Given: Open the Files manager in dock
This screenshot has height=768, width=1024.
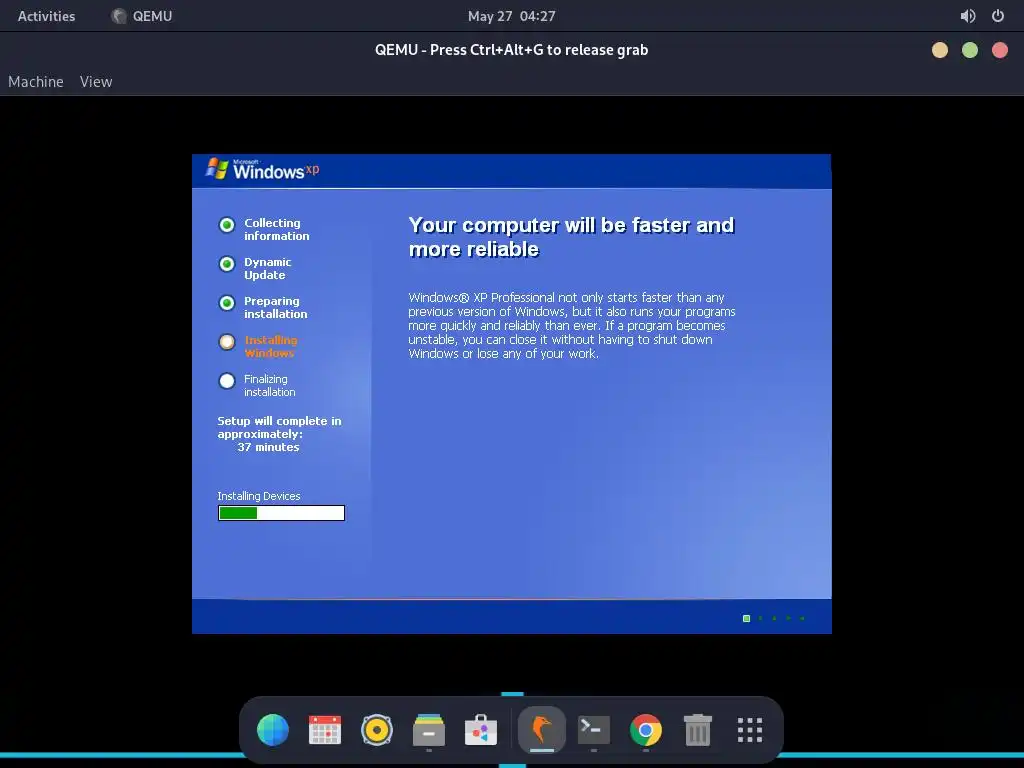Looking at the screenshot, I should [x=429, y=729].
